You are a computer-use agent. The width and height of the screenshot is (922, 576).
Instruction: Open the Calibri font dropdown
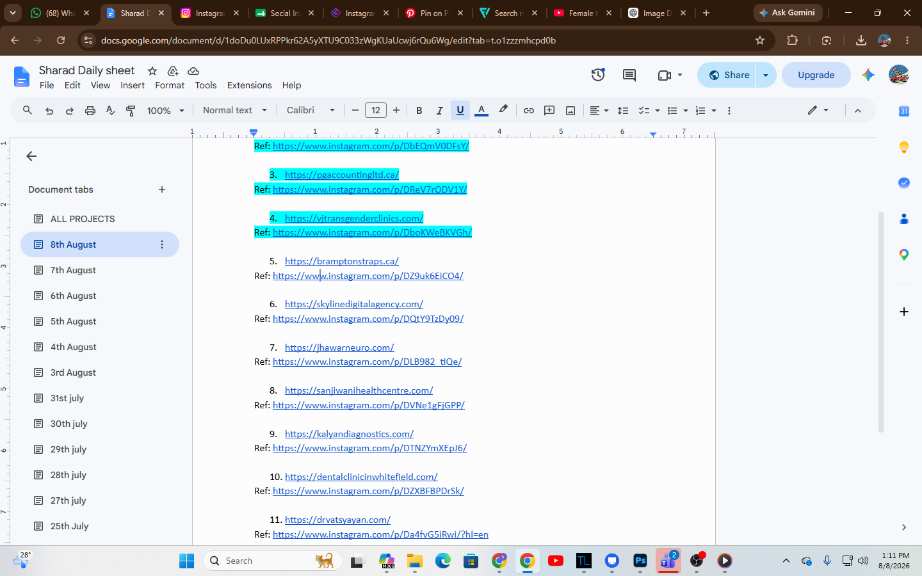[310, 110]
